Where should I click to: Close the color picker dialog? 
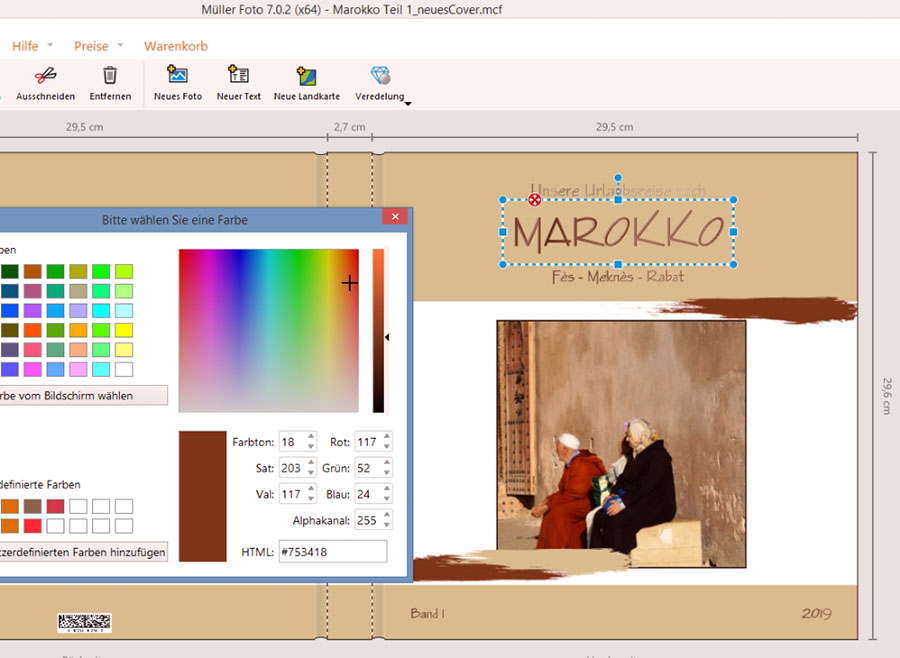pos(395,217)
